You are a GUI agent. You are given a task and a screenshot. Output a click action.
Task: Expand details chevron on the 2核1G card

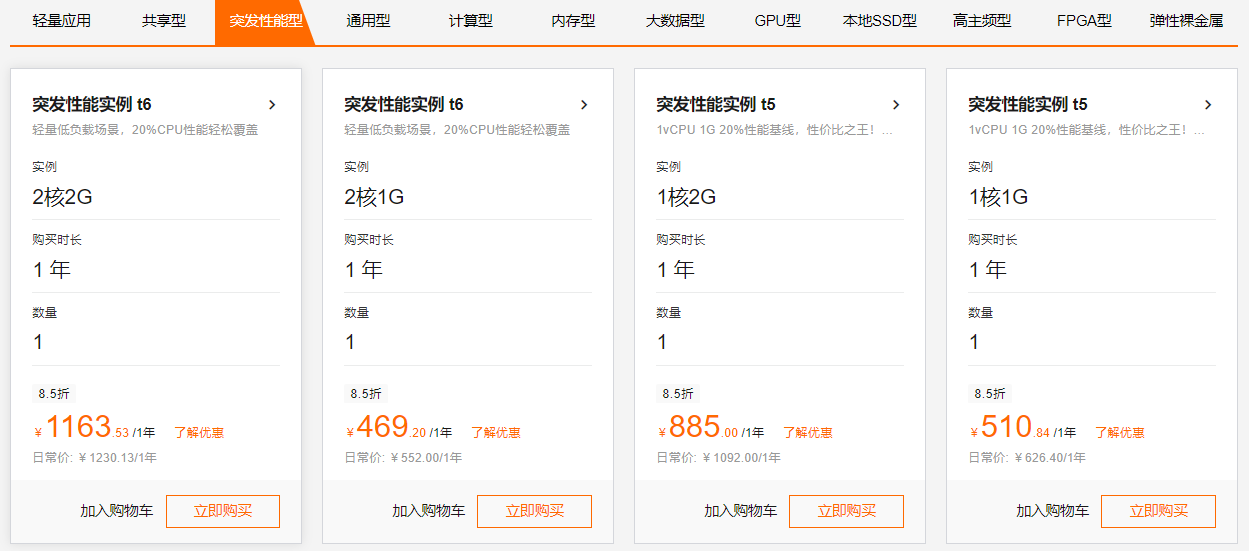(584, 105)
